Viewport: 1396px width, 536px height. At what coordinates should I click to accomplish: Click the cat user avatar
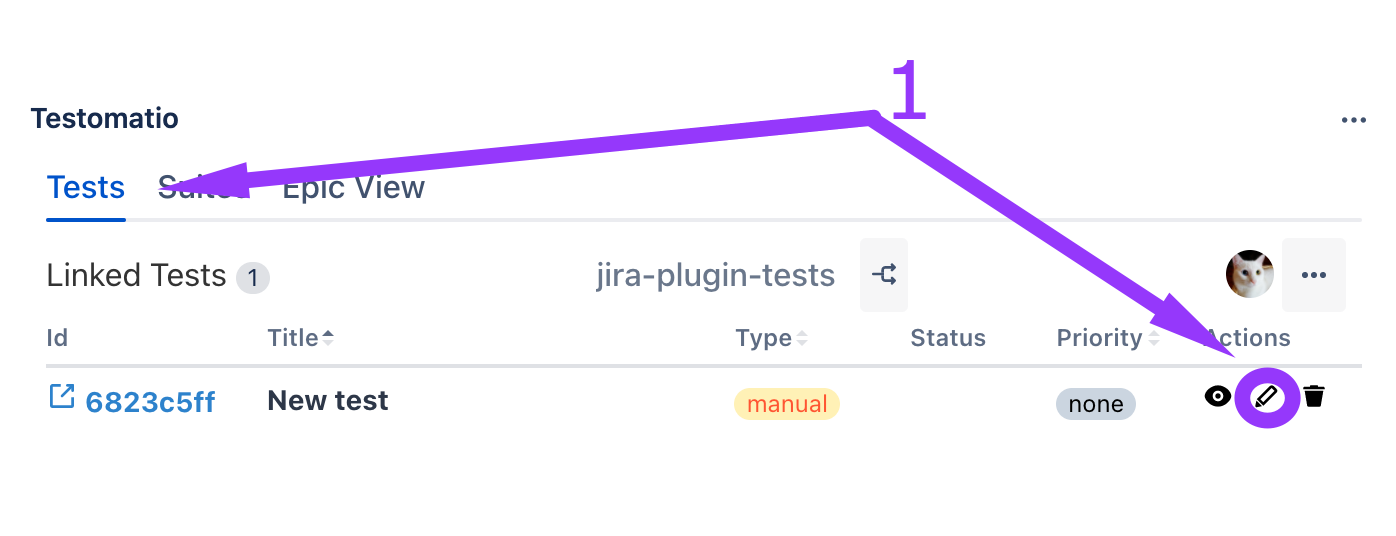tap(1250, 275)
